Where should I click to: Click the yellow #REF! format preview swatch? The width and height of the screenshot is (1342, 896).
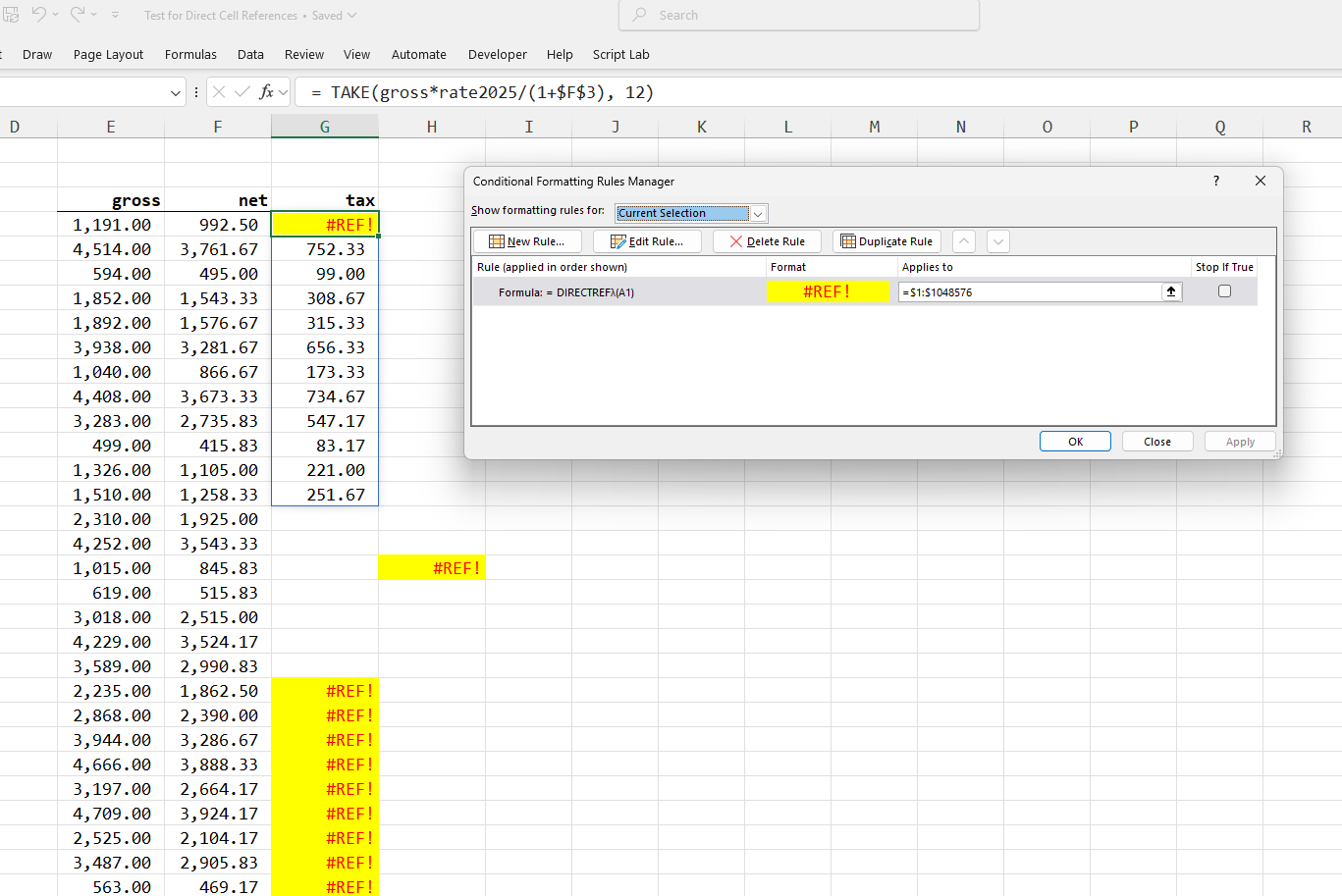point(828,290)
